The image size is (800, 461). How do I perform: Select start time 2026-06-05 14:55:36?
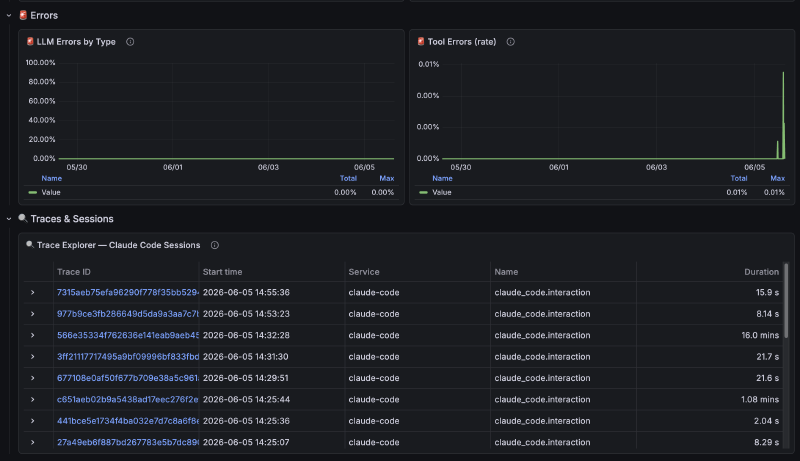click(x=246, y=293)
